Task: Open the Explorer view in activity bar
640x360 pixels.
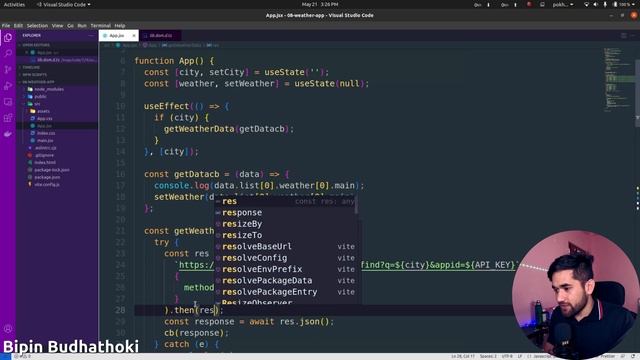Action: [8, 38]
